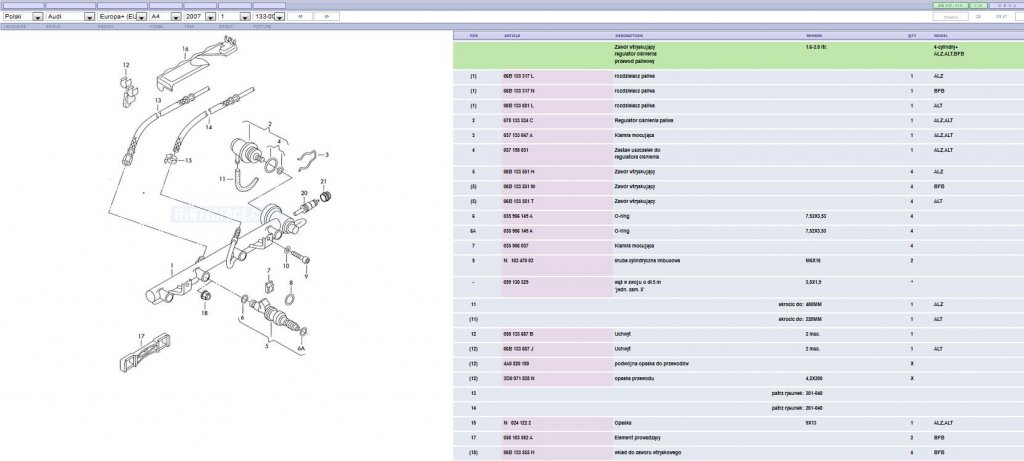Open the 2007 year dropdown
The image size is (1024, 461).
tap(210, 16)
